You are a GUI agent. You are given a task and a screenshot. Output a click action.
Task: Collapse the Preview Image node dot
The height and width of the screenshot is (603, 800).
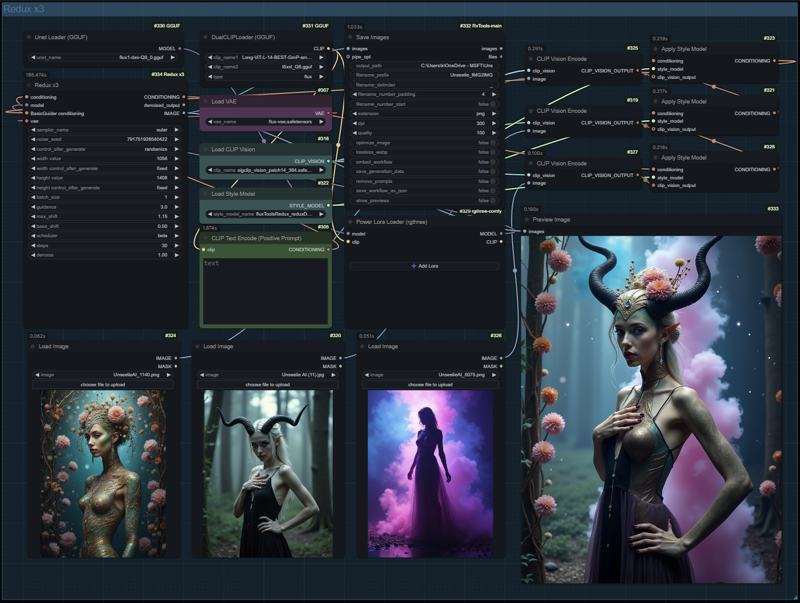527,220
